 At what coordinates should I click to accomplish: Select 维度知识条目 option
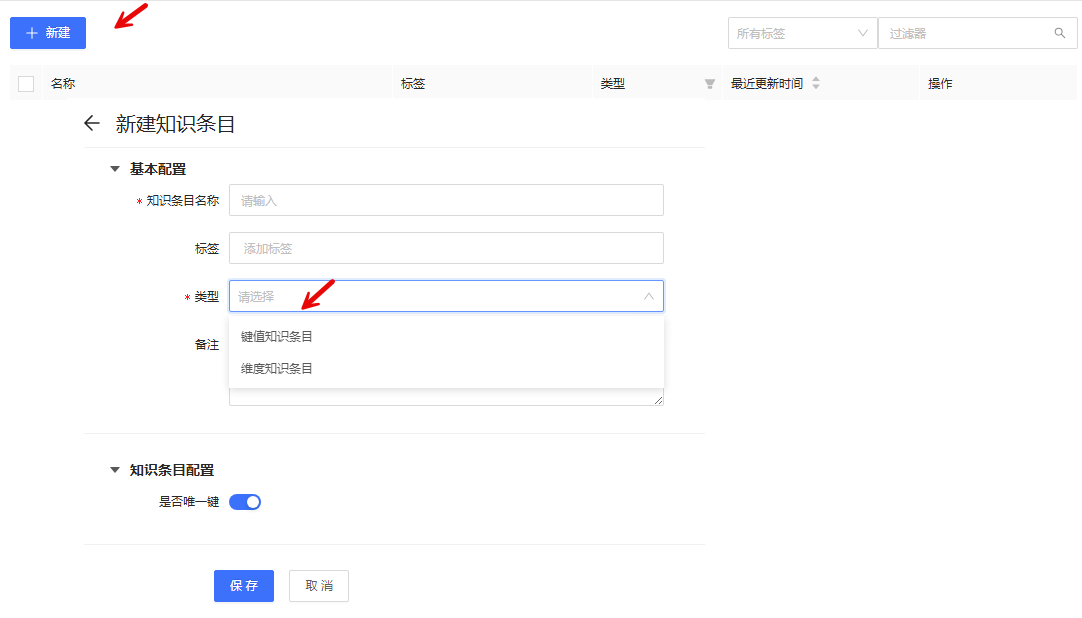[277, 369]
